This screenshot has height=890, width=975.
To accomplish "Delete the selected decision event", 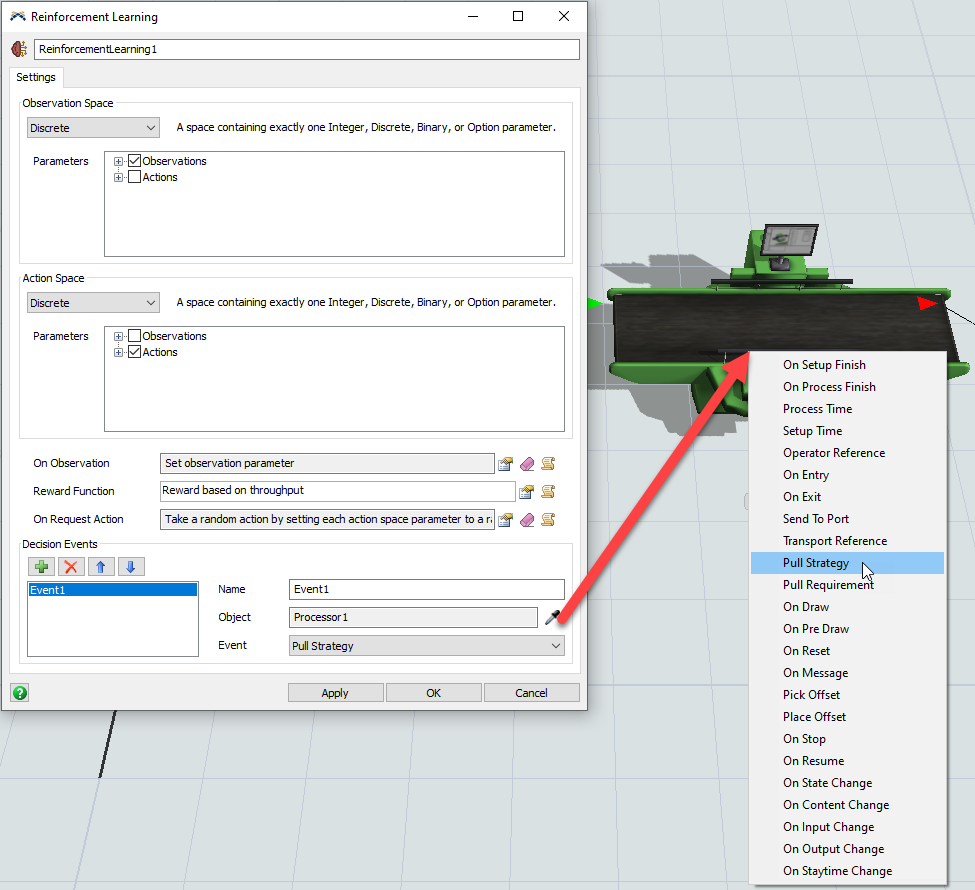I will pos(71,567).
